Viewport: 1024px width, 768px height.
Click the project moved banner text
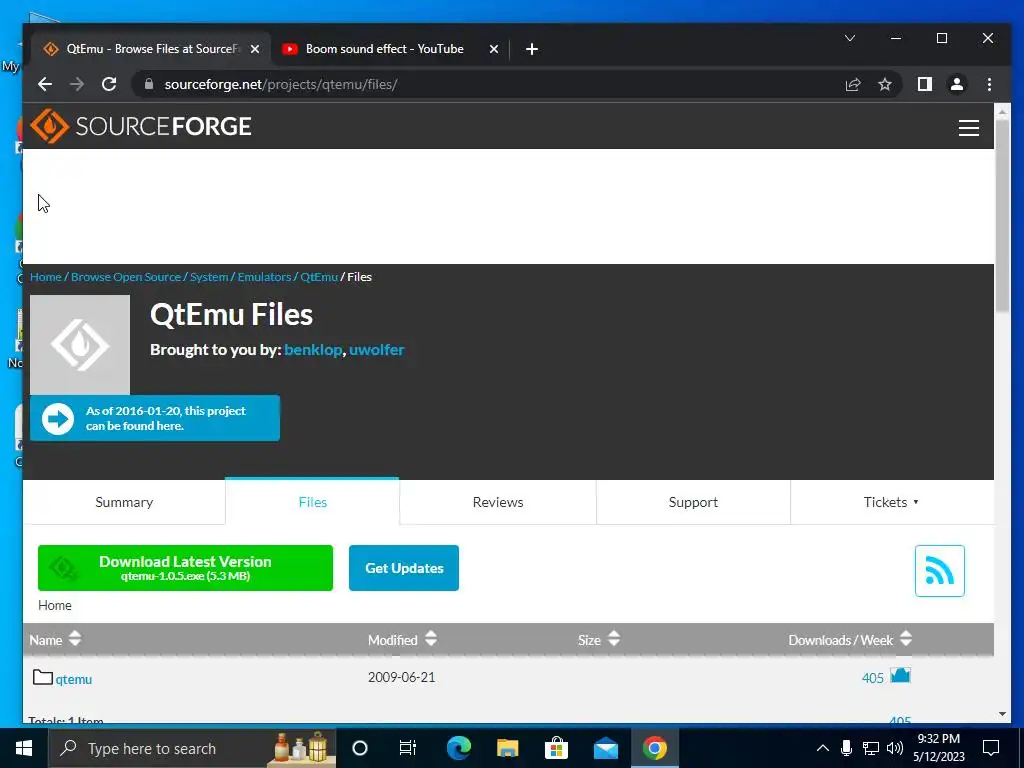click(x=166, y=419)
